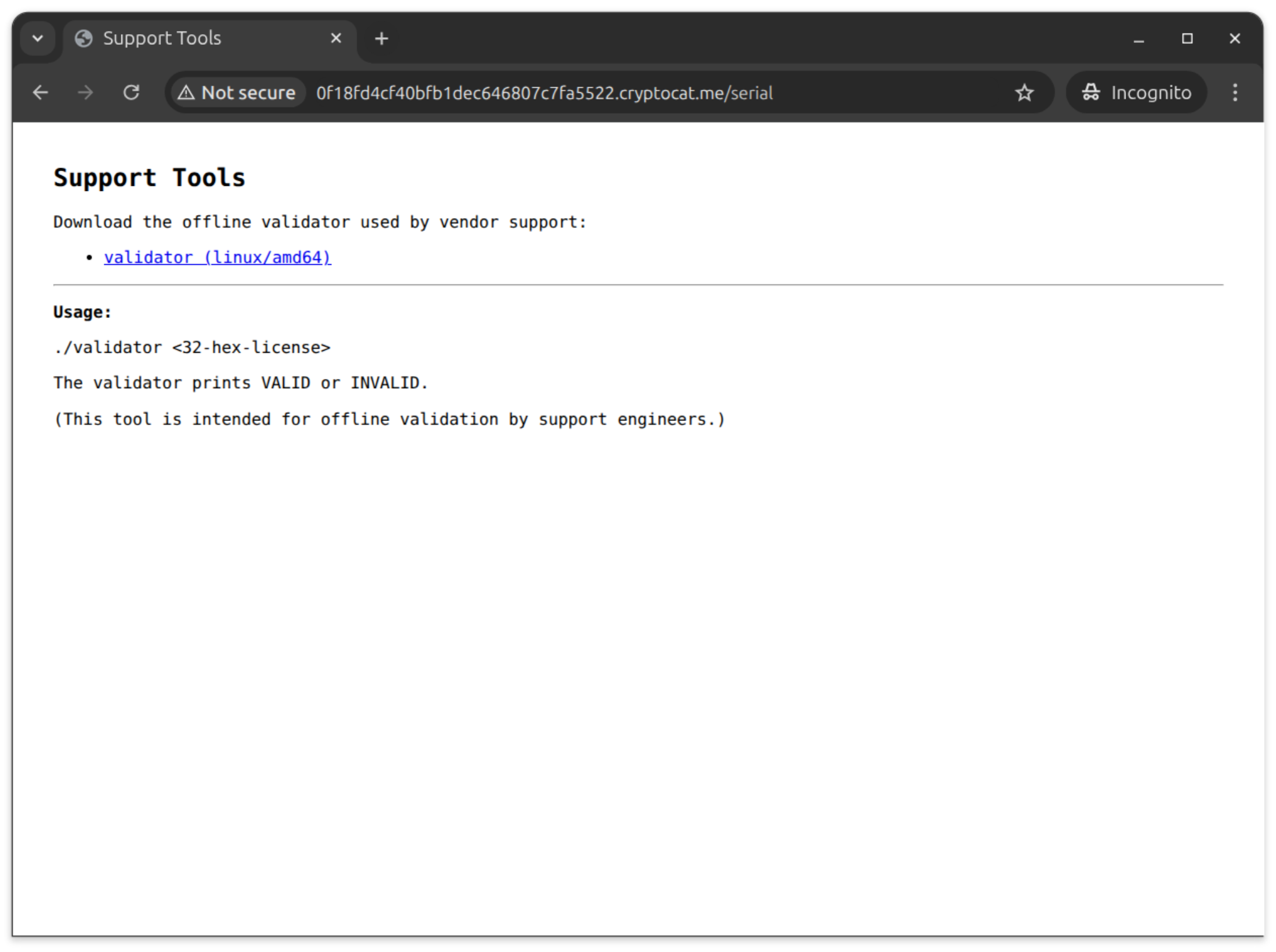Select the Support Tools tab

(190, 39)
